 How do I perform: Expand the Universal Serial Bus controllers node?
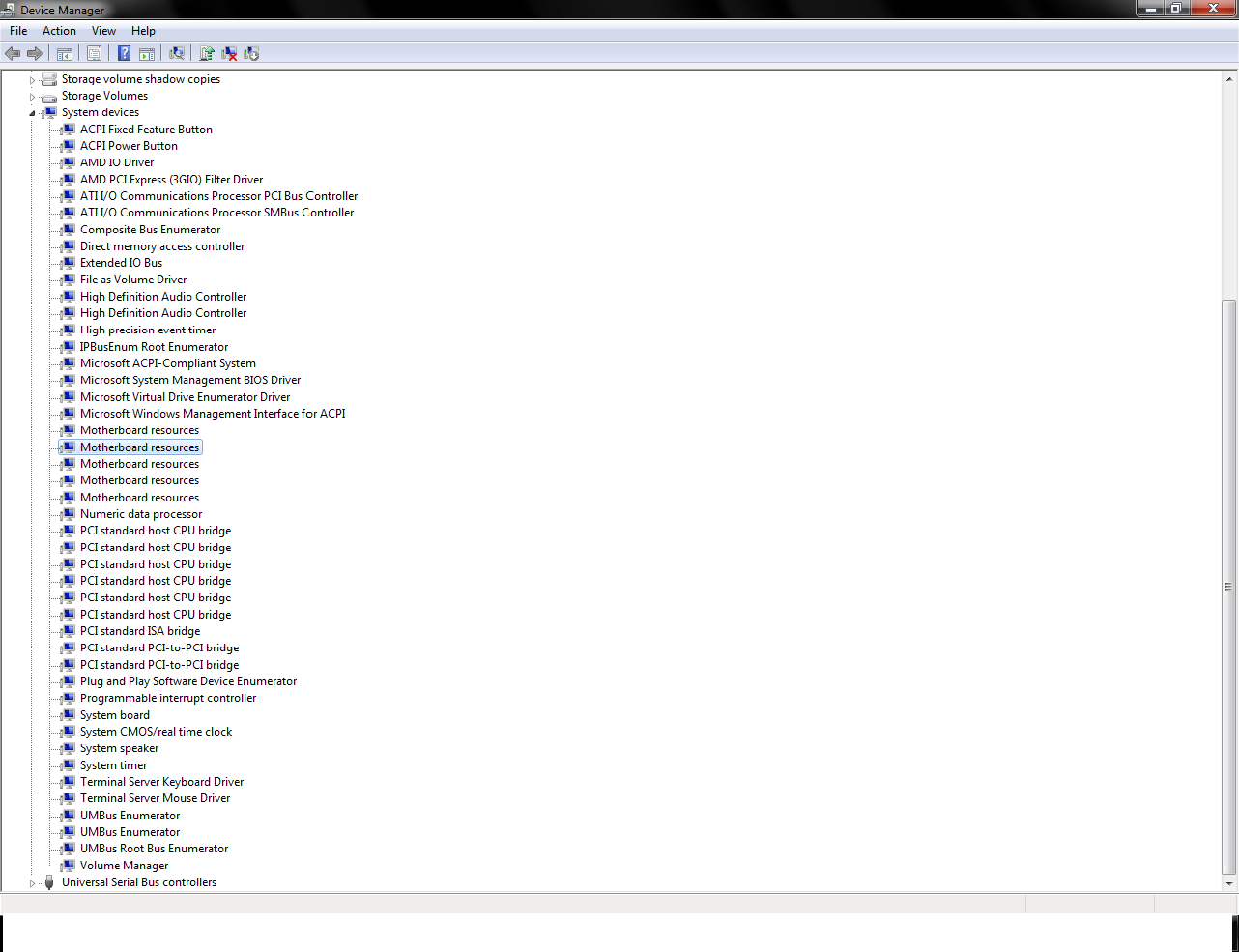(32, 883)
